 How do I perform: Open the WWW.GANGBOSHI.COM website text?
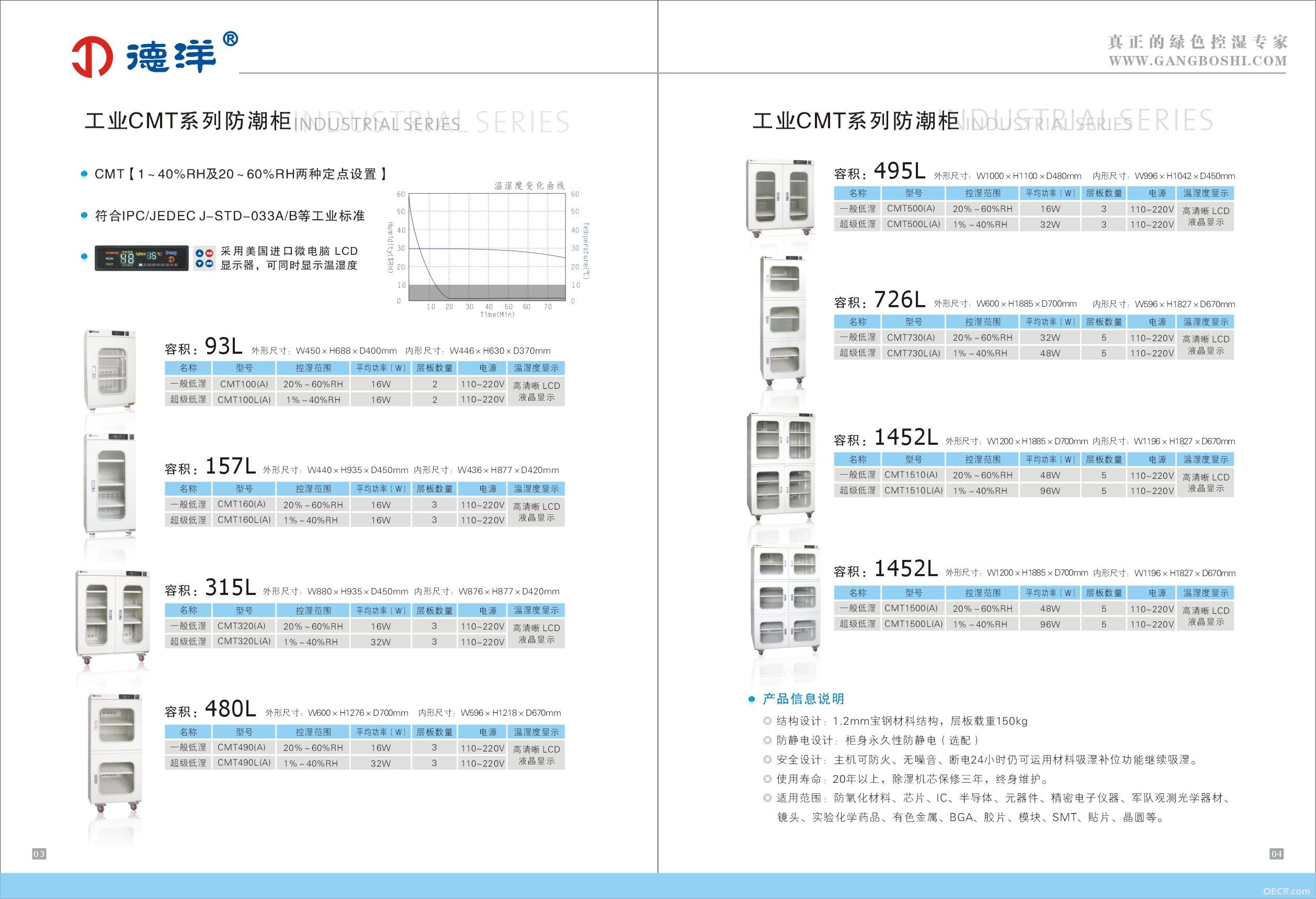1198,61
